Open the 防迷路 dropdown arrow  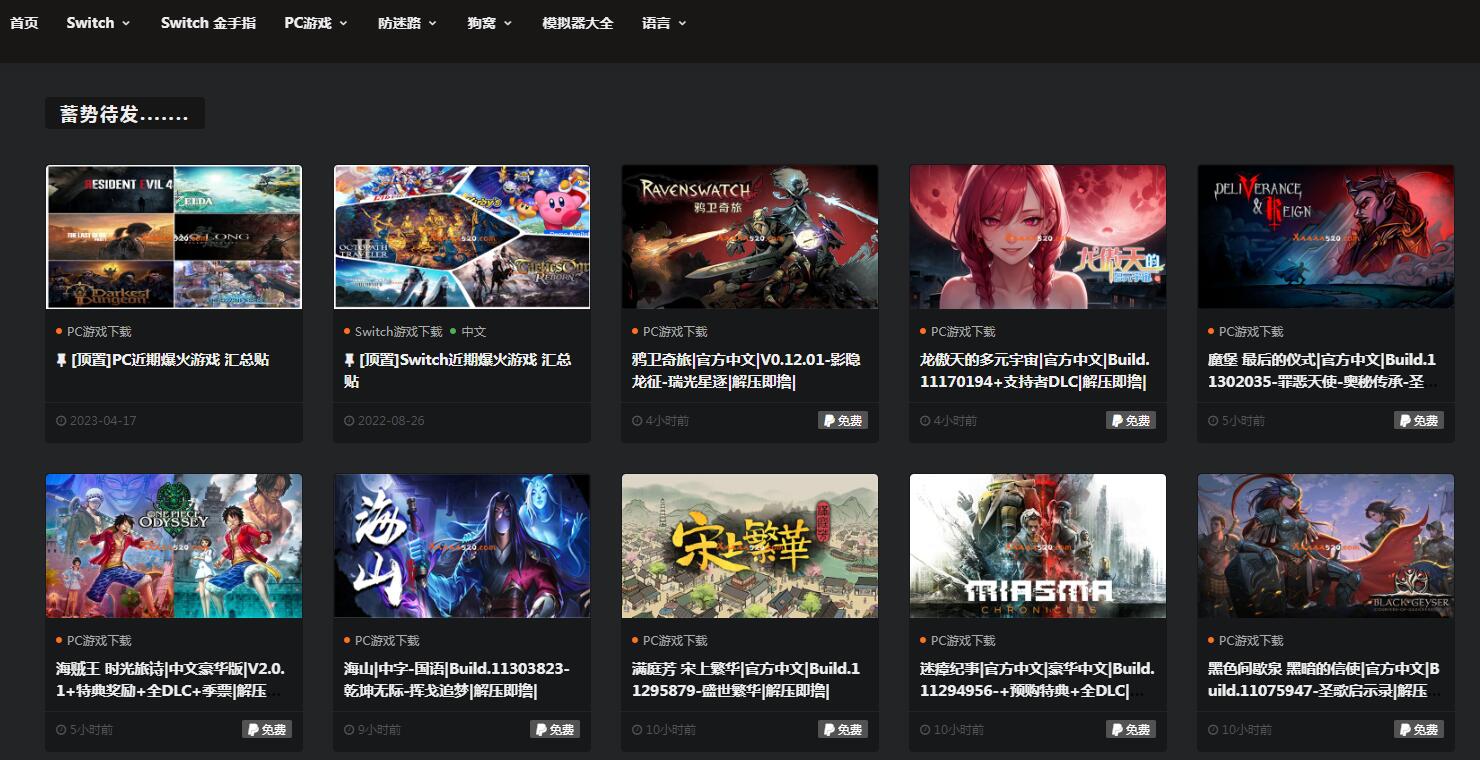(433, 23)
